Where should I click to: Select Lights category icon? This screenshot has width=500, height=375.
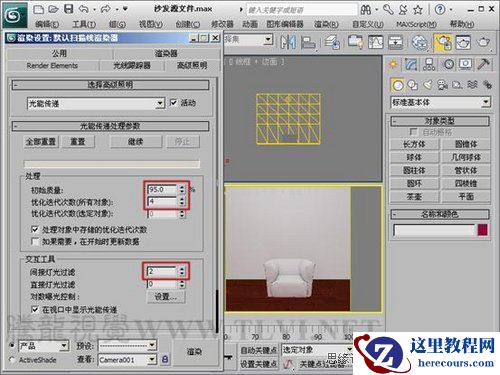427,85
